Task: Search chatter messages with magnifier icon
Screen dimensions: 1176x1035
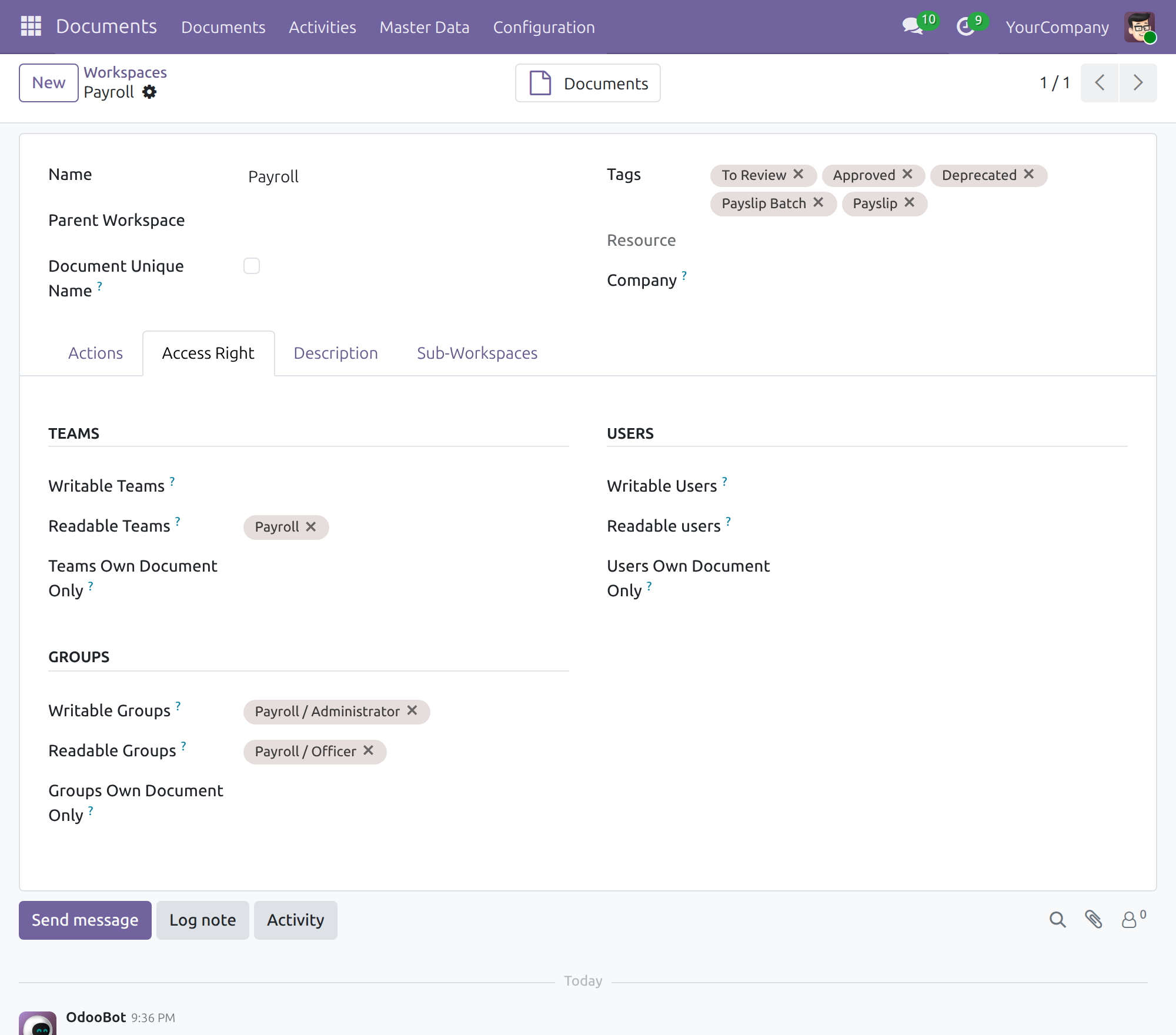Action: pyautogui.click(x=1057, y=920)
